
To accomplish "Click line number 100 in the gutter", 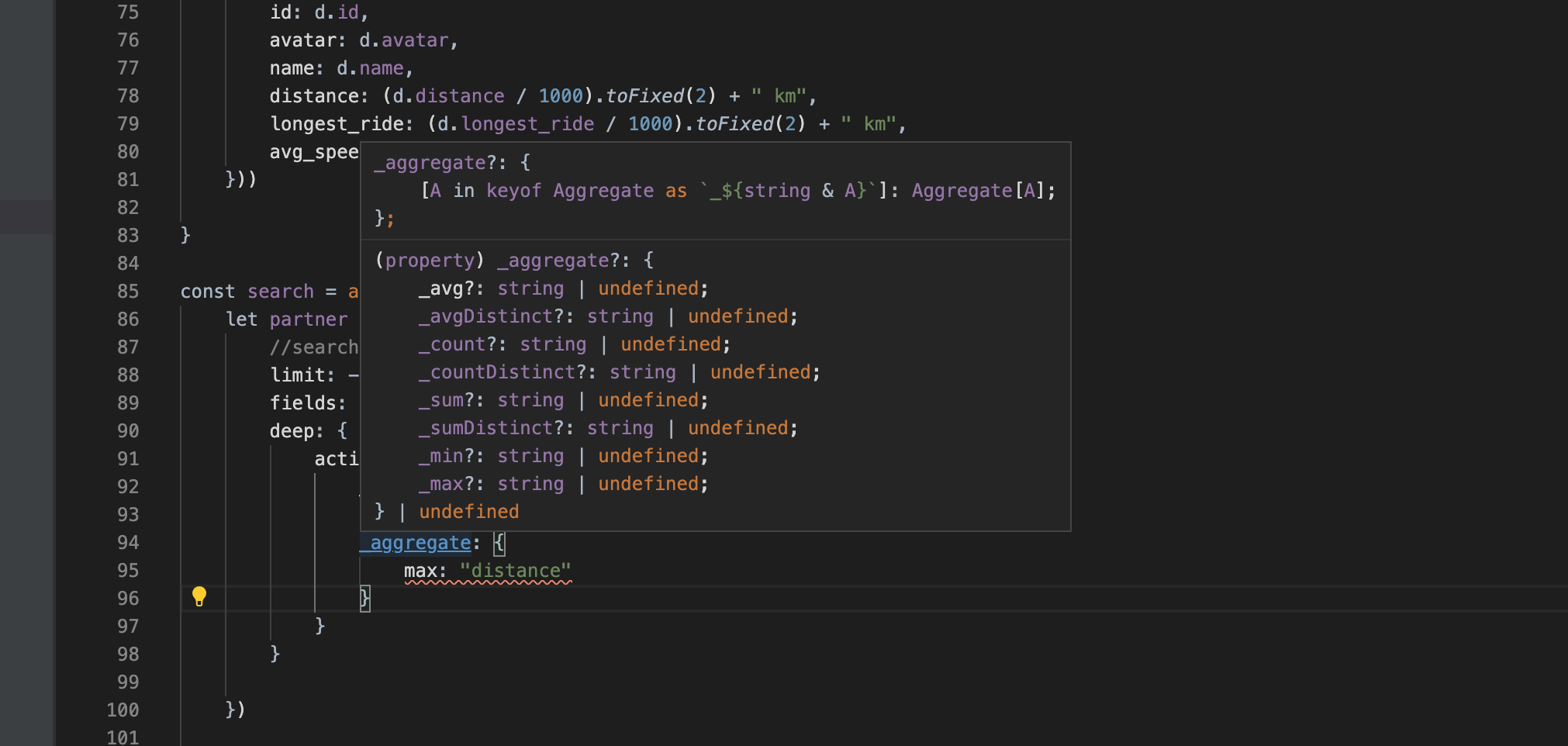I will click(x=123, y=710).
